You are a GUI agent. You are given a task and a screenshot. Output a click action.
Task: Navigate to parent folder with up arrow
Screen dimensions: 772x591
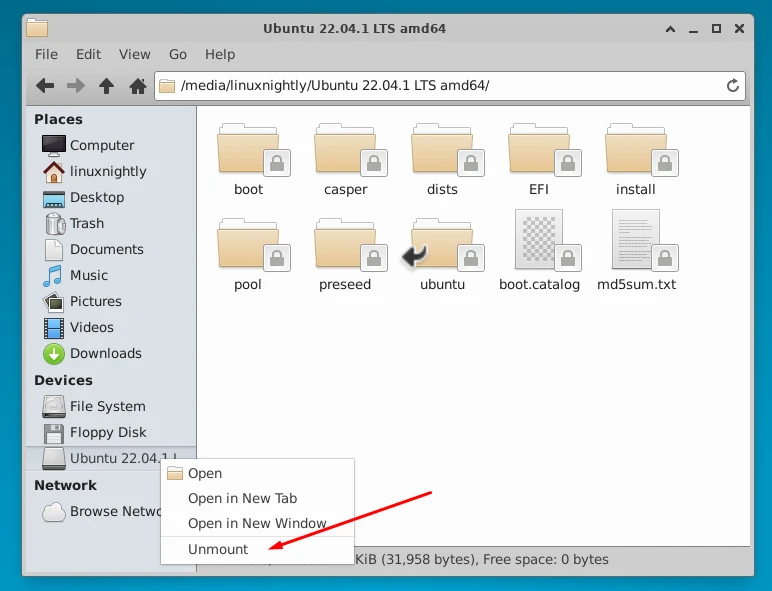tap(106, 86)
